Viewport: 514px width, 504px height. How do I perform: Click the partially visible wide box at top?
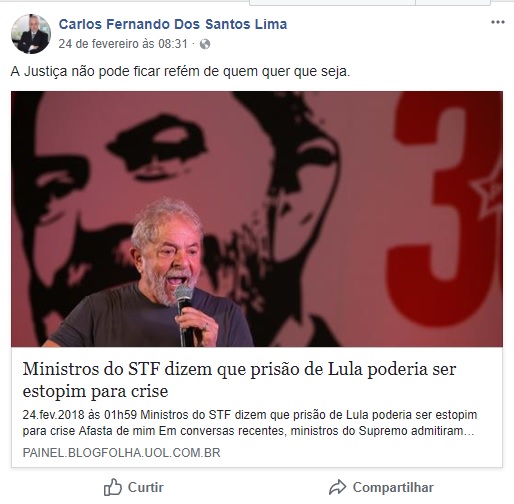(332, 3)
